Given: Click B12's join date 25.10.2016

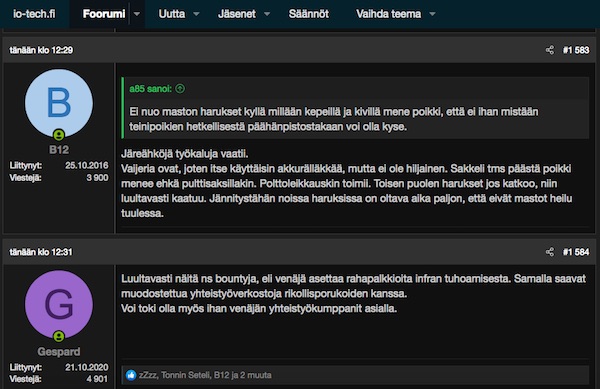Looking at the screenshot, I should pos(86,165).
